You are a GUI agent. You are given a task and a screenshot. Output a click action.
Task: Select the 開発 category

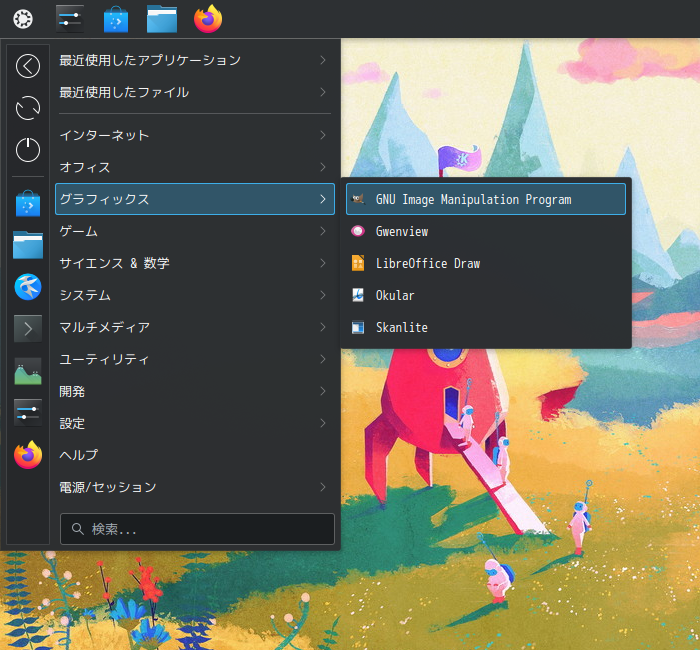click(195, 391)
